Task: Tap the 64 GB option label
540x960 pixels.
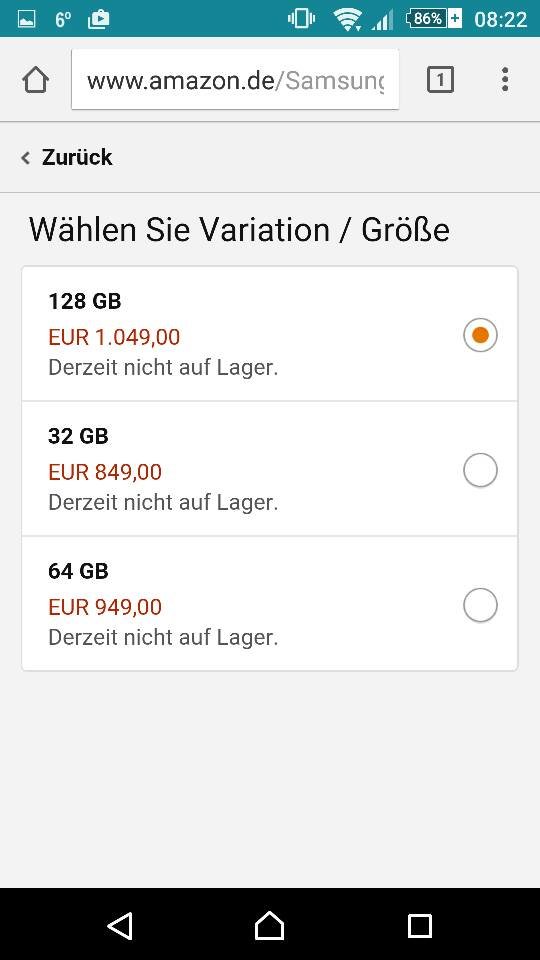Action: click(78, 571)
